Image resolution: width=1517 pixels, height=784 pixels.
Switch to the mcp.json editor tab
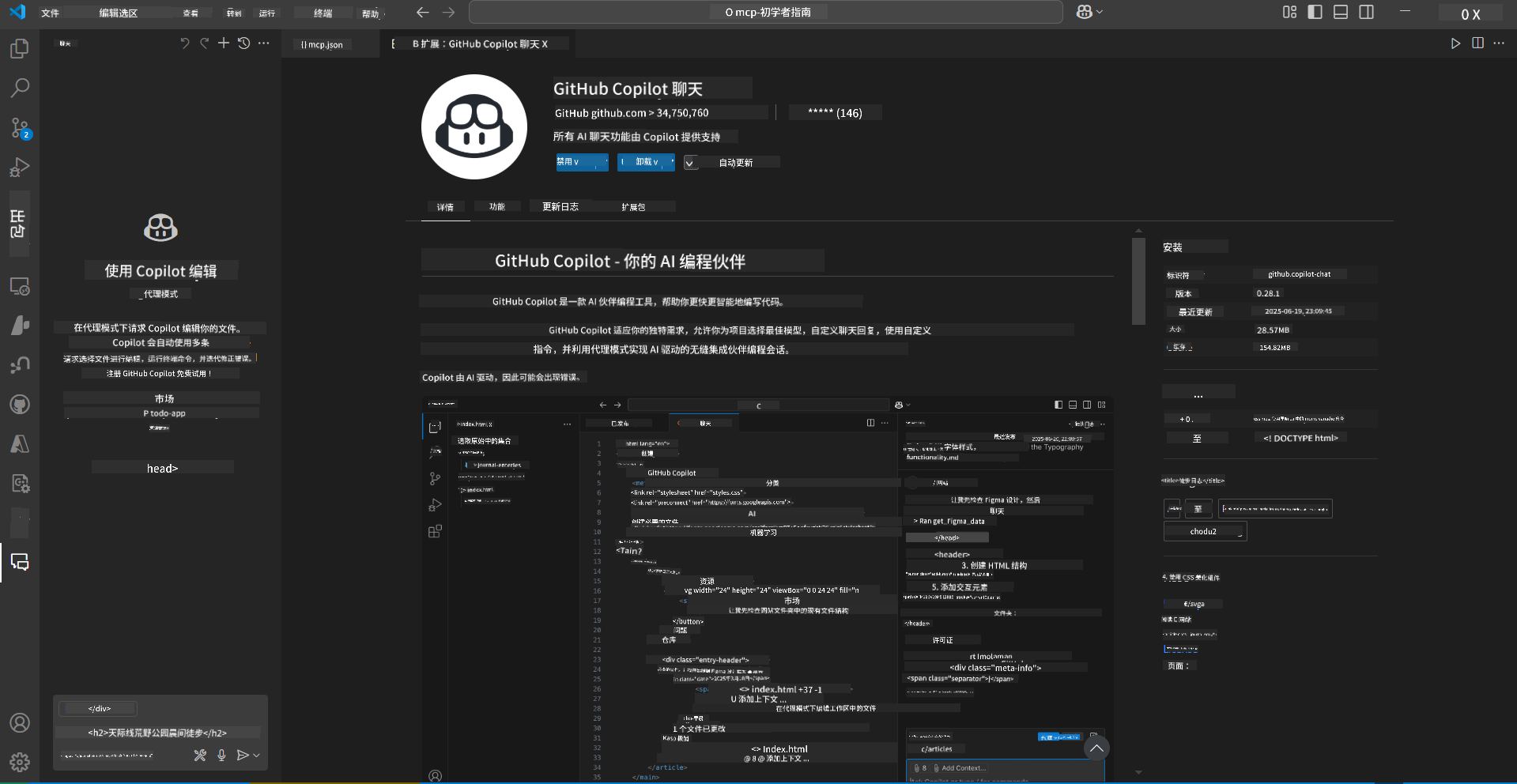(x=322, y=45)
